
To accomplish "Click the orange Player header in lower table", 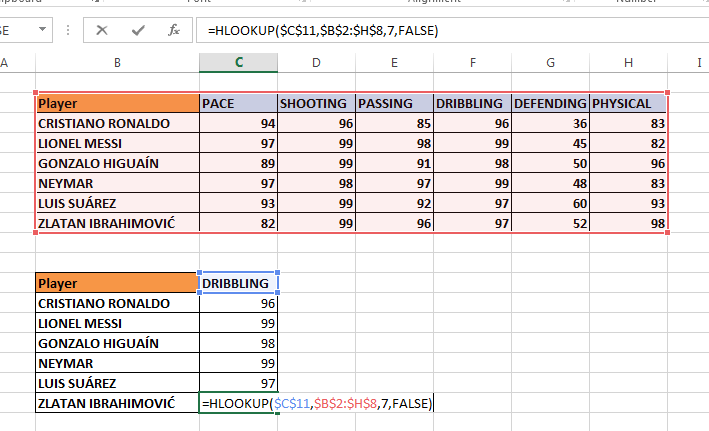I will coord(117,283).
